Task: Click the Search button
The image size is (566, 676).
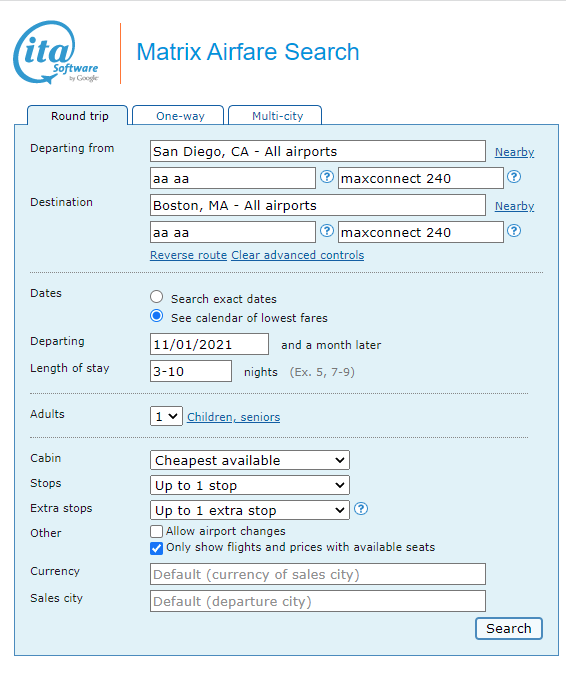Action: (x=509, y=629)
